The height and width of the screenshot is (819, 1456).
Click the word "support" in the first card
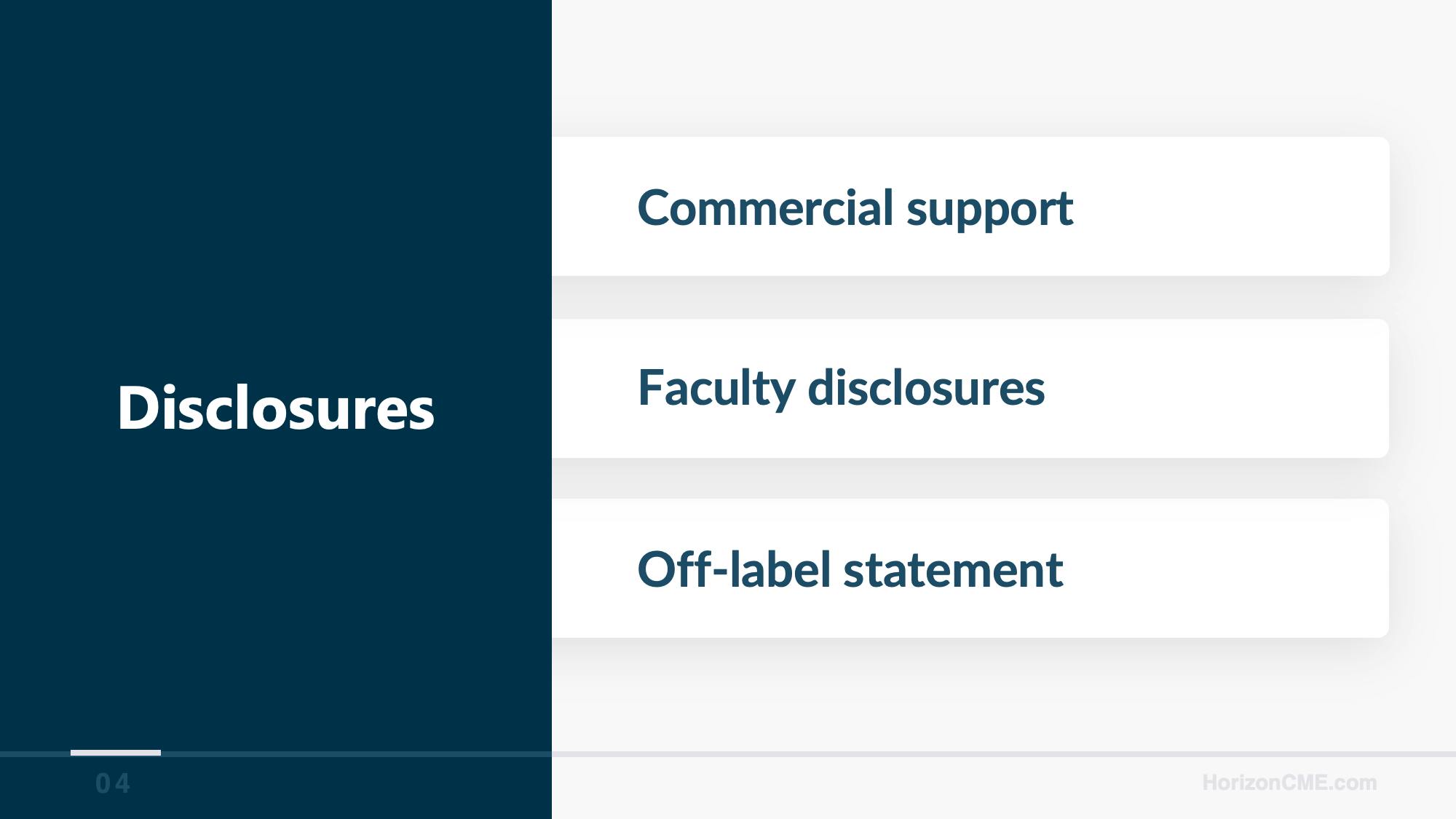(989, 209)
